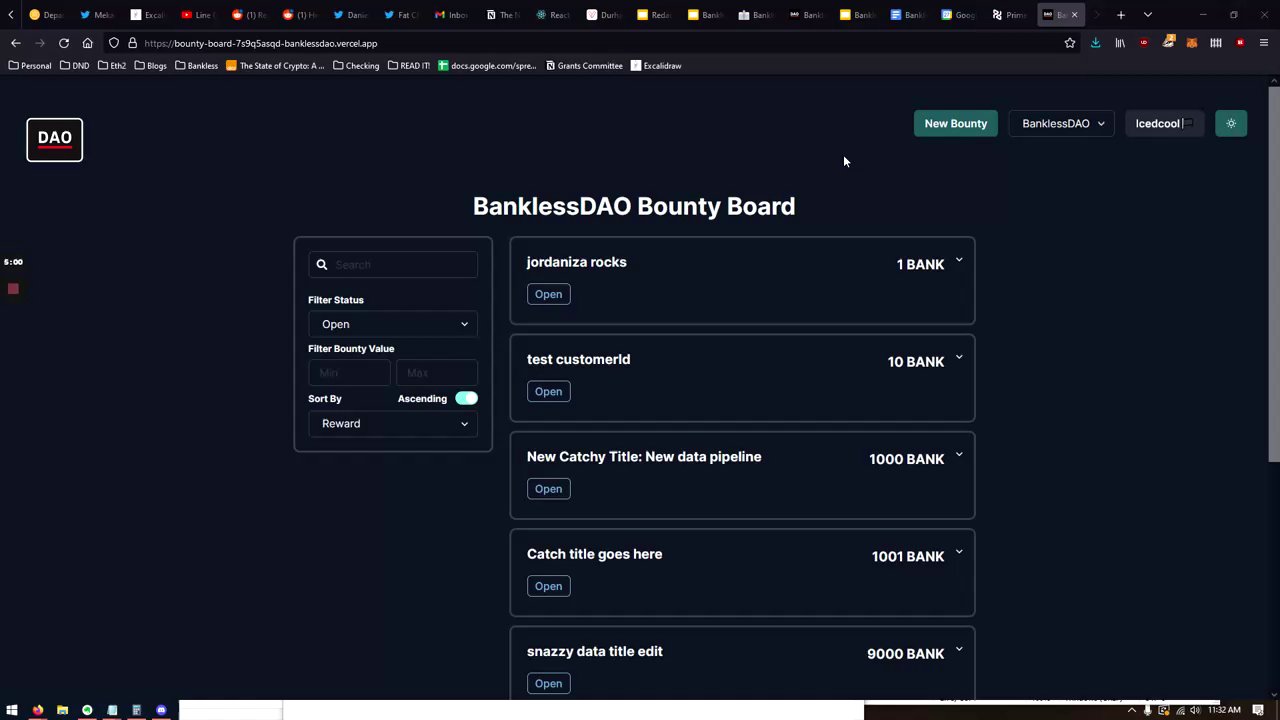This screenshot has height=720, width=1280.
Task: Open Discord from the taskbar
Action: 161,710
